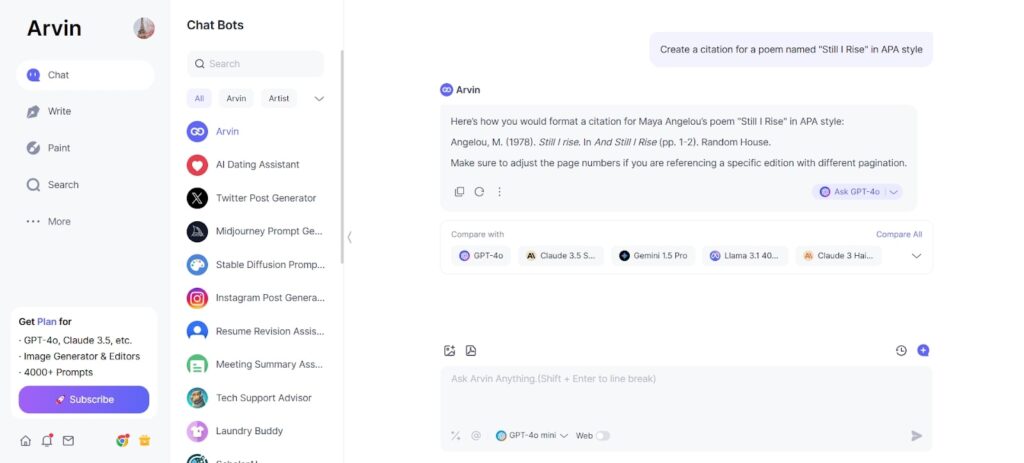
Task: Open the Chat section in sidebar
Action: [86, 75]
